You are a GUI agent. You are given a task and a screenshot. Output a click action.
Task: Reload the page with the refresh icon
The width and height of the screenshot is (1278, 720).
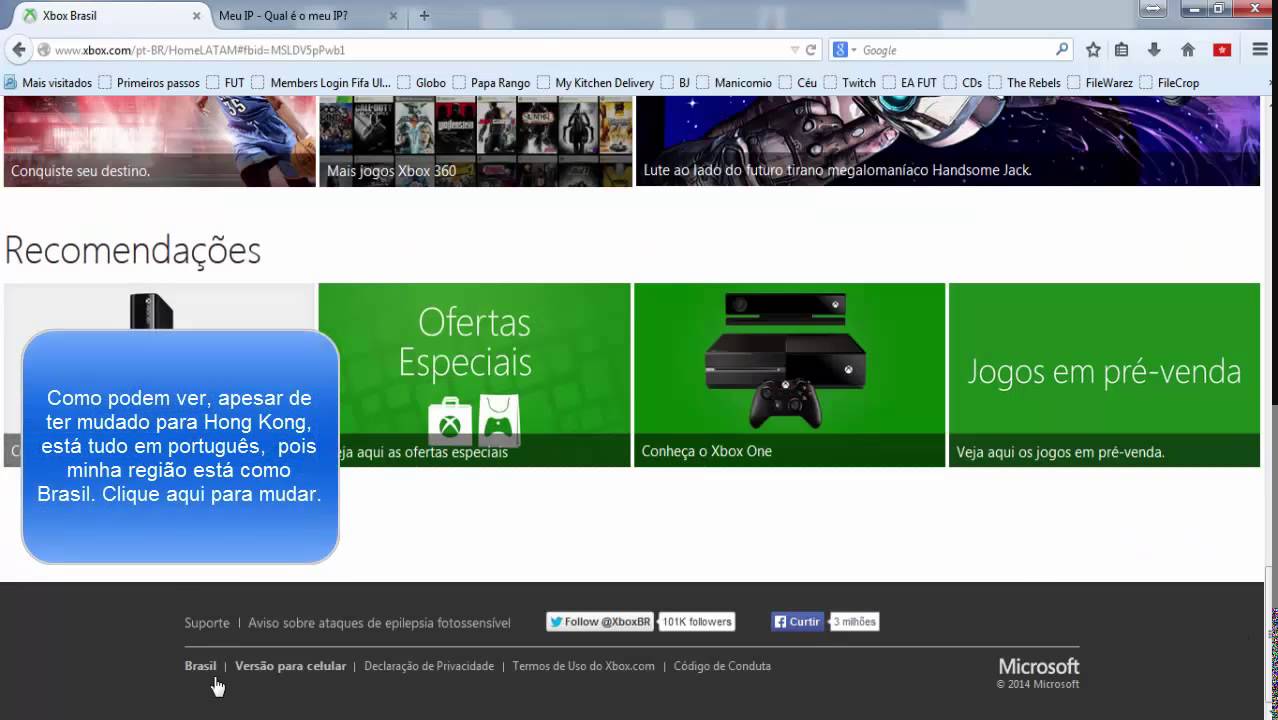coord(811,50)
